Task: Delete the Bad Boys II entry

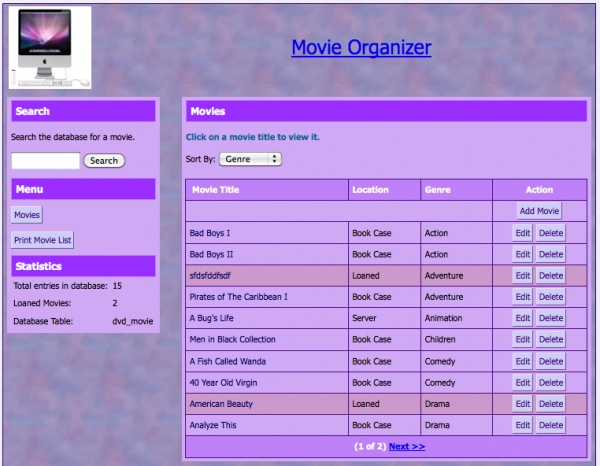Action: [x=551, y=255]
